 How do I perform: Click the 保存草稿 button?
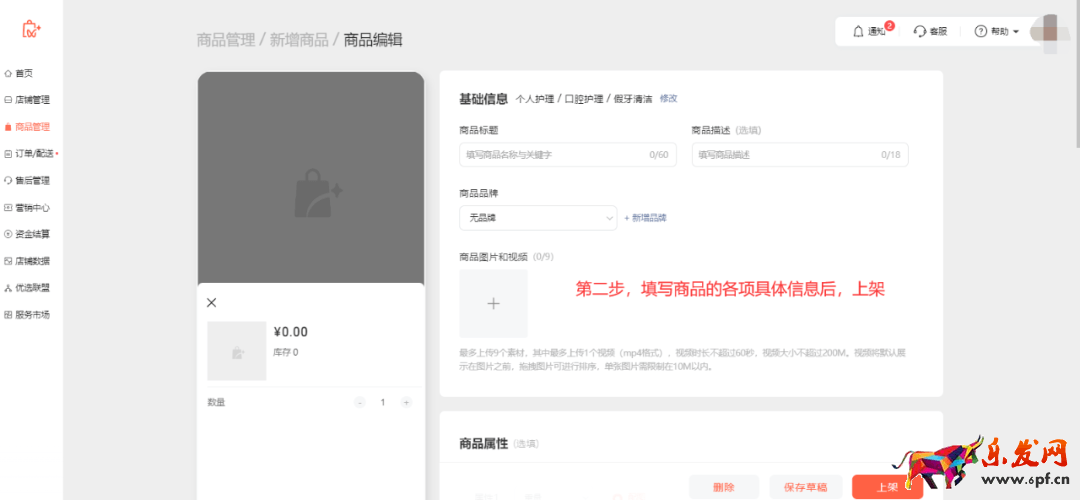coord(805,487)
